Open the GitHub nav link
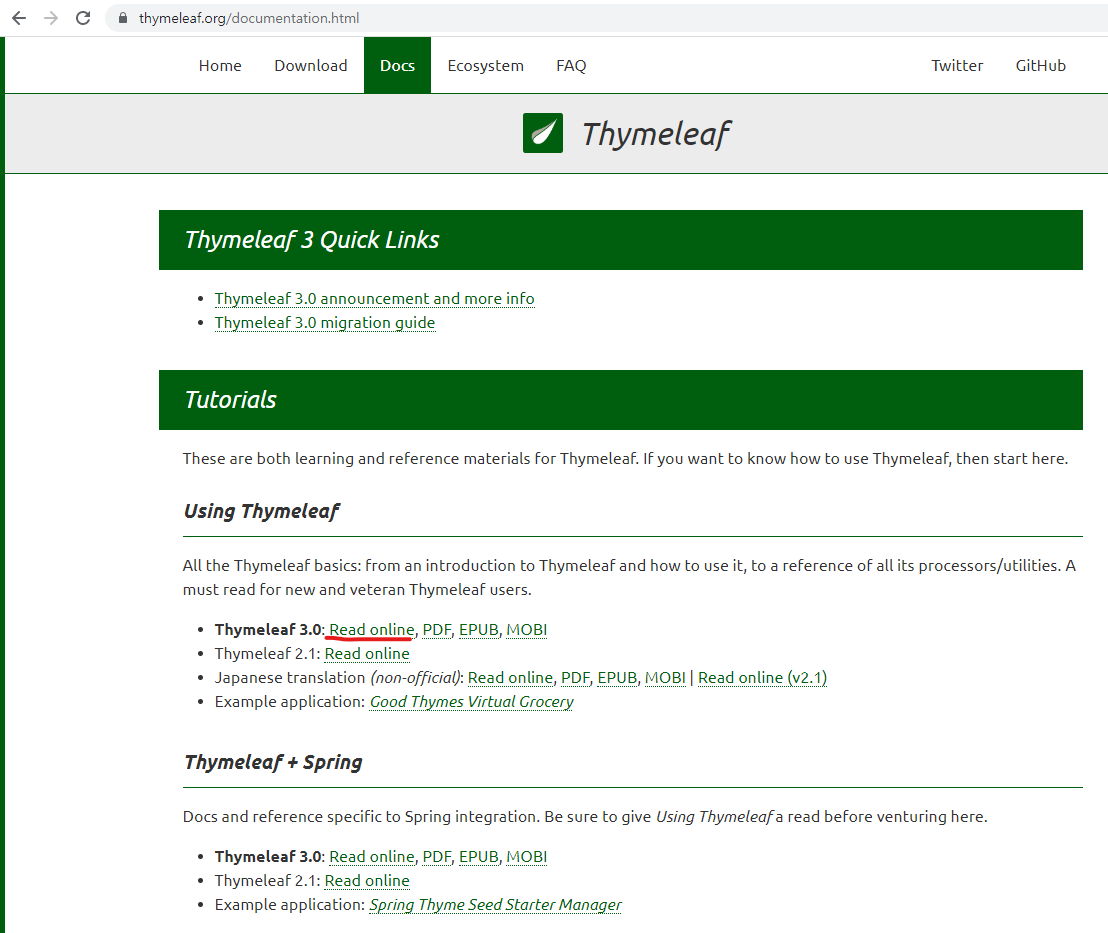This screenshot has width=1108, height=933. [x=1040, y=66]
